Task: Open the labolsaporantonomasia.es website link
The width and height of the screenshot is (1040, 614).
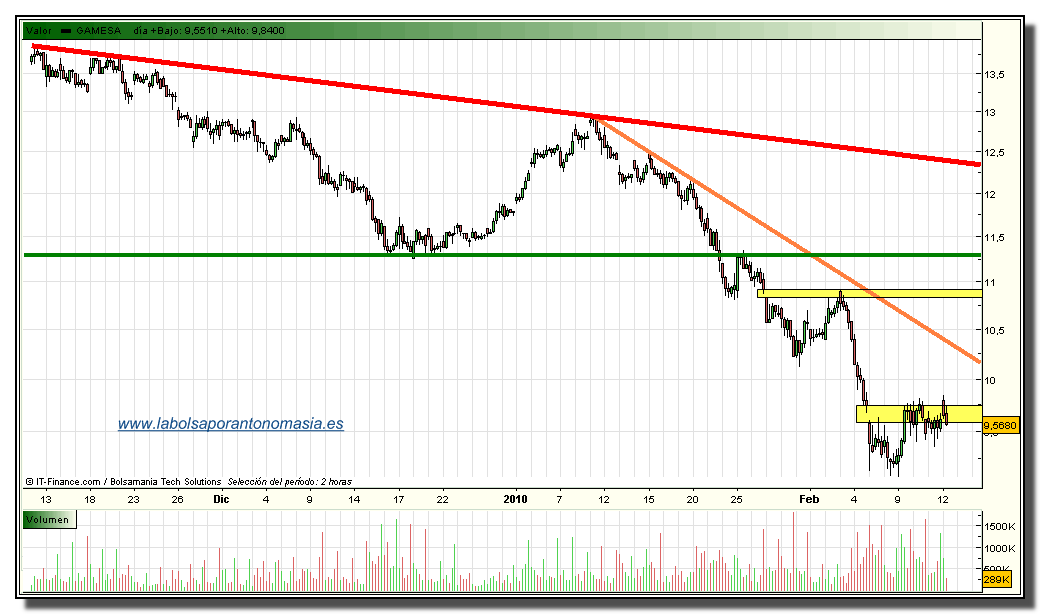Action: point(230,423)
